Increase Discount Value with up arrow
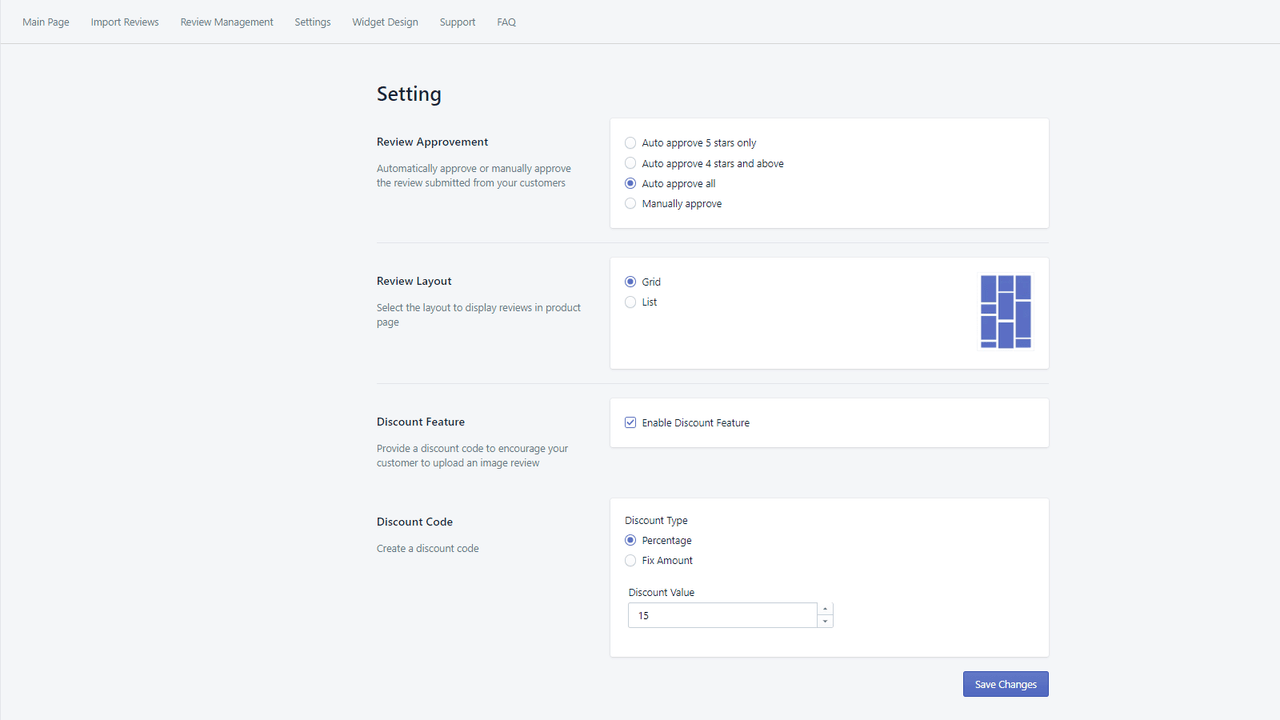This screenshot has width=1280, height=720. click(x=825, y=609)
